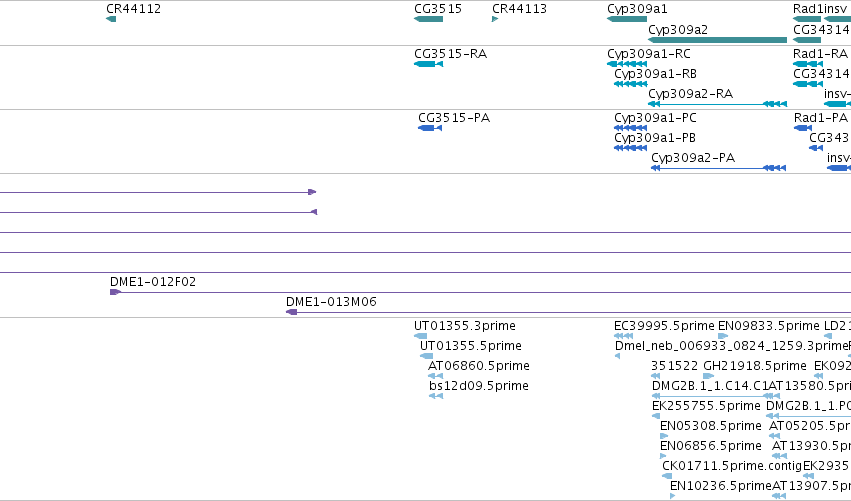Screen dimensions: 851x501
Task: Select the Cyp309a2 gene bar
Action: click(x=717, y=40)
